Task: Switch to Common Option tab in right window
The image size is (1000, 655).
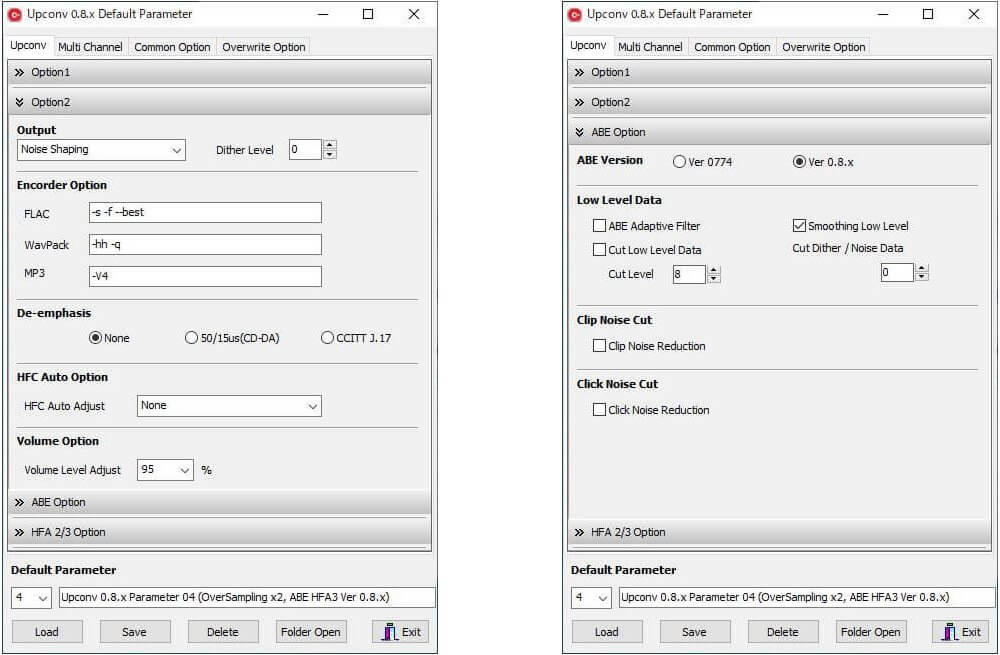Action: 732,47
